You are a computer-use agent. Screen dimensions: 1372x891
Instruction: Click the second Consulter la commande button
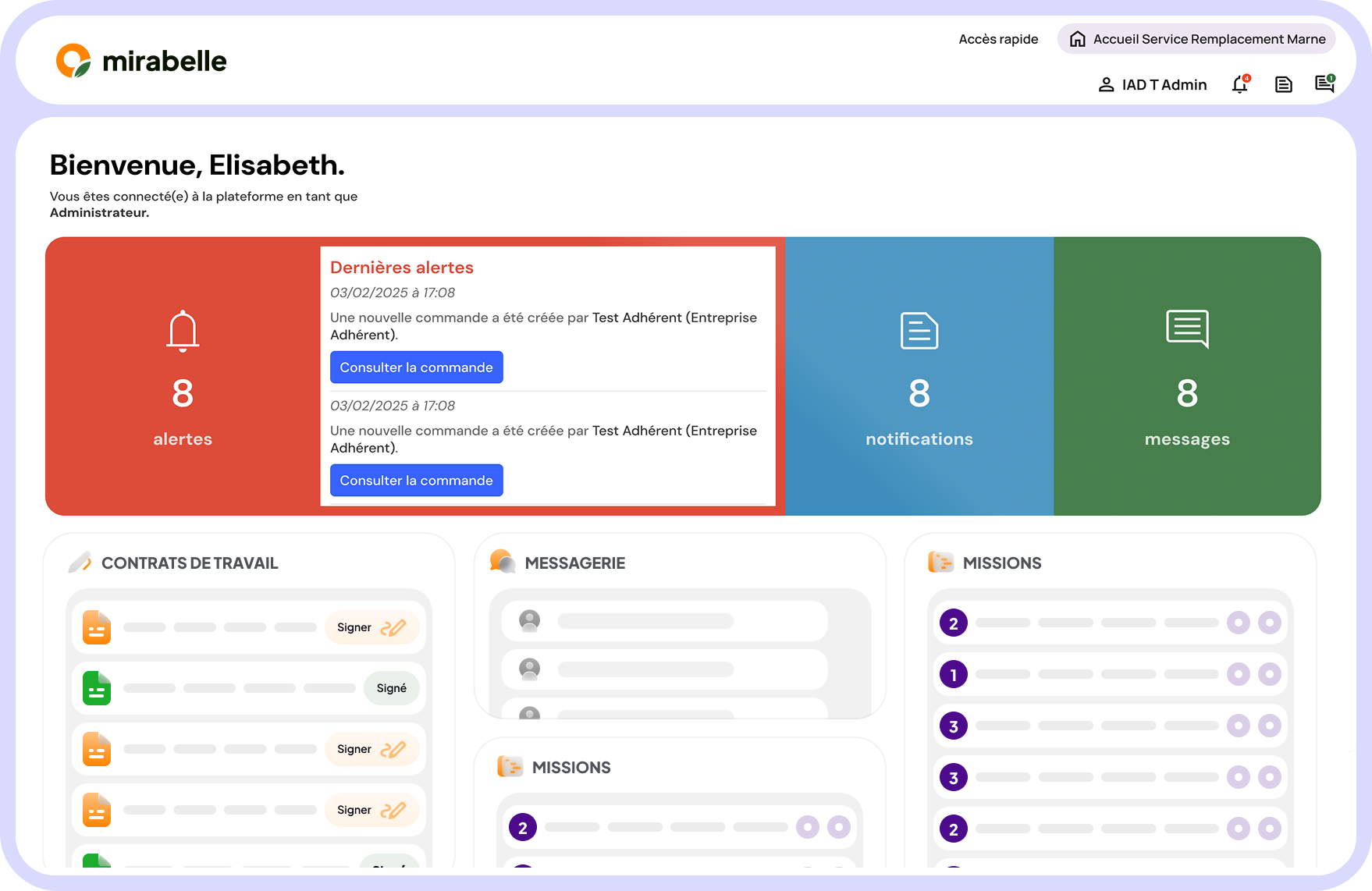416,481
